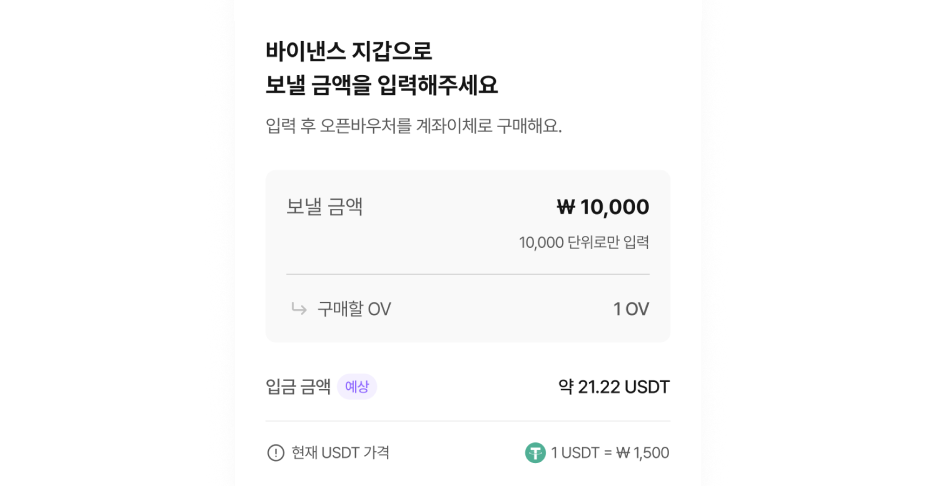The width and height of the screenshot is (936, 486).
Task: Click the divider line below 입금 금액 row
Action: click(x=467, y=421)
